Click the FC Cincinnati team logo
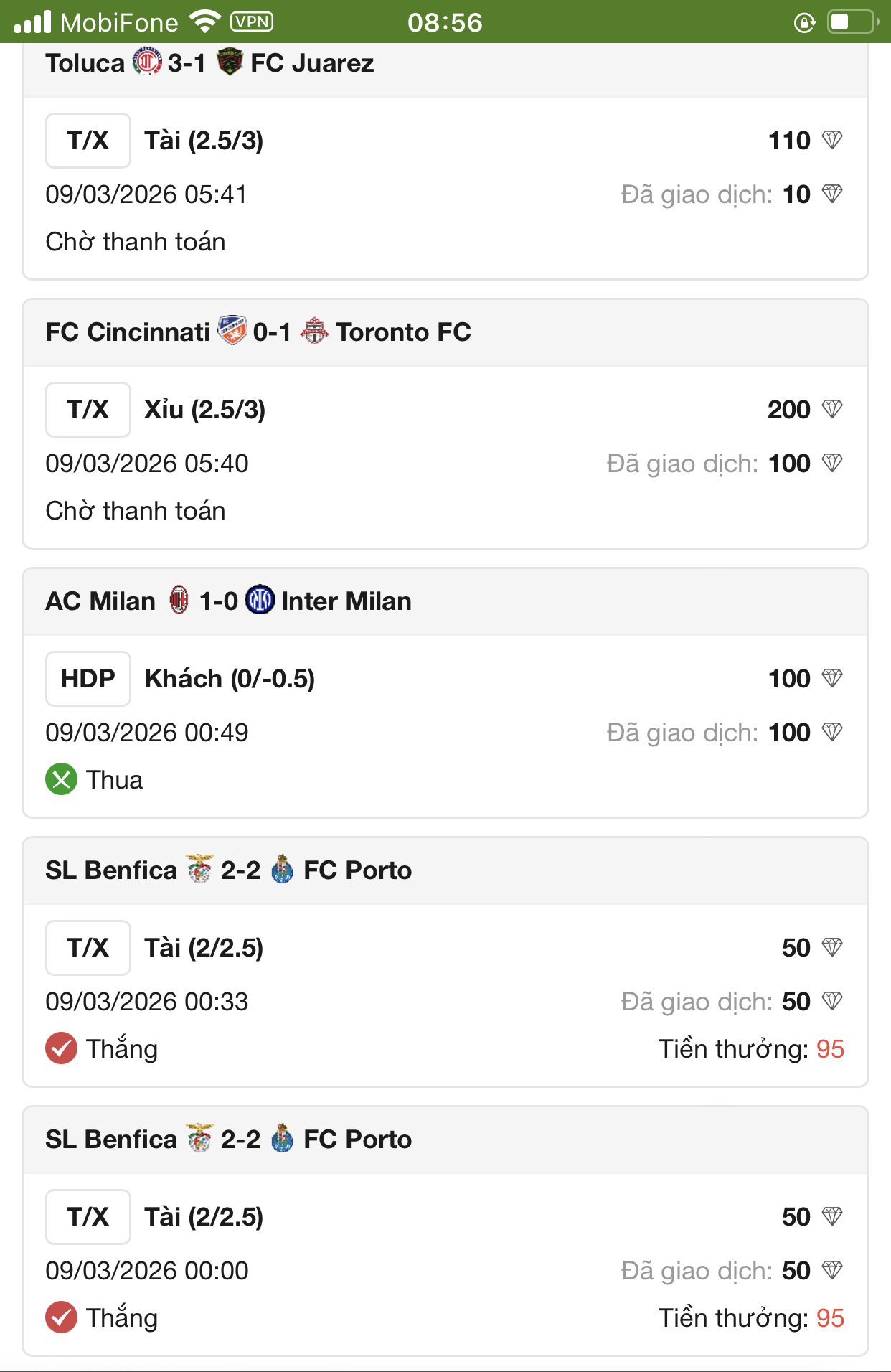This screenshot has height=1372, width=891. click(x=232, y=331)
